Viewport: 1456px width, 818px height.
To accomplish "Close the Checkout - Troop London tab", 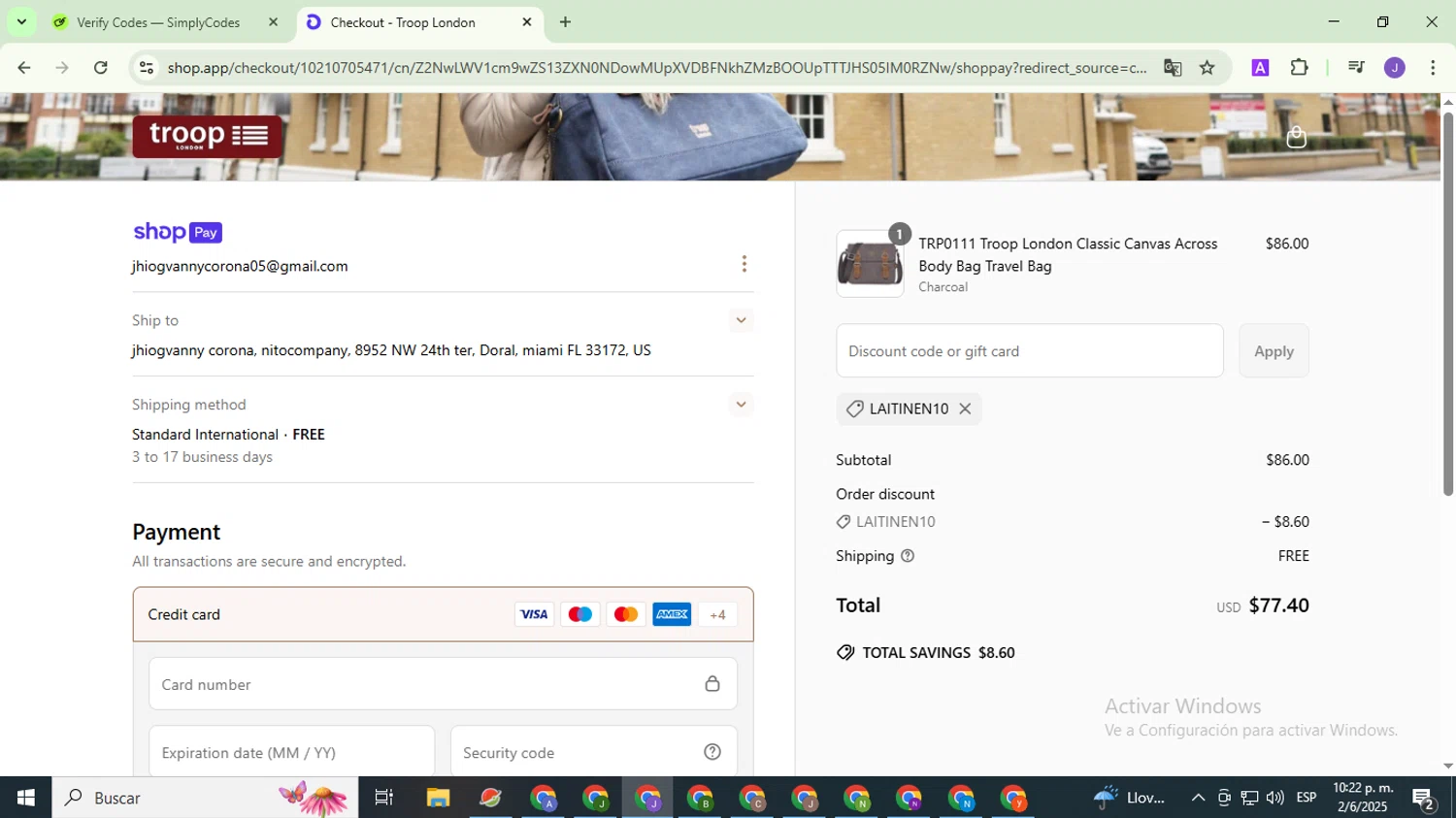I will click(x=527, y=22).
